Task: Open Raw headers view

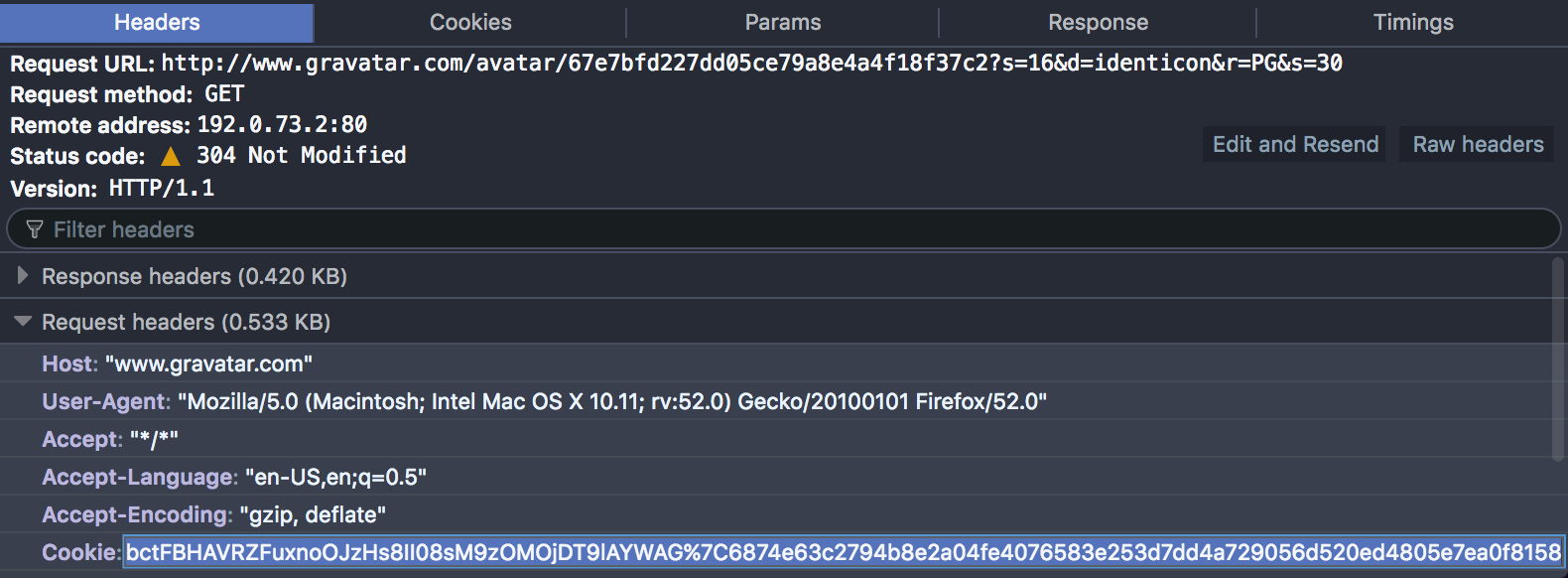Action: pos(1476,144)
